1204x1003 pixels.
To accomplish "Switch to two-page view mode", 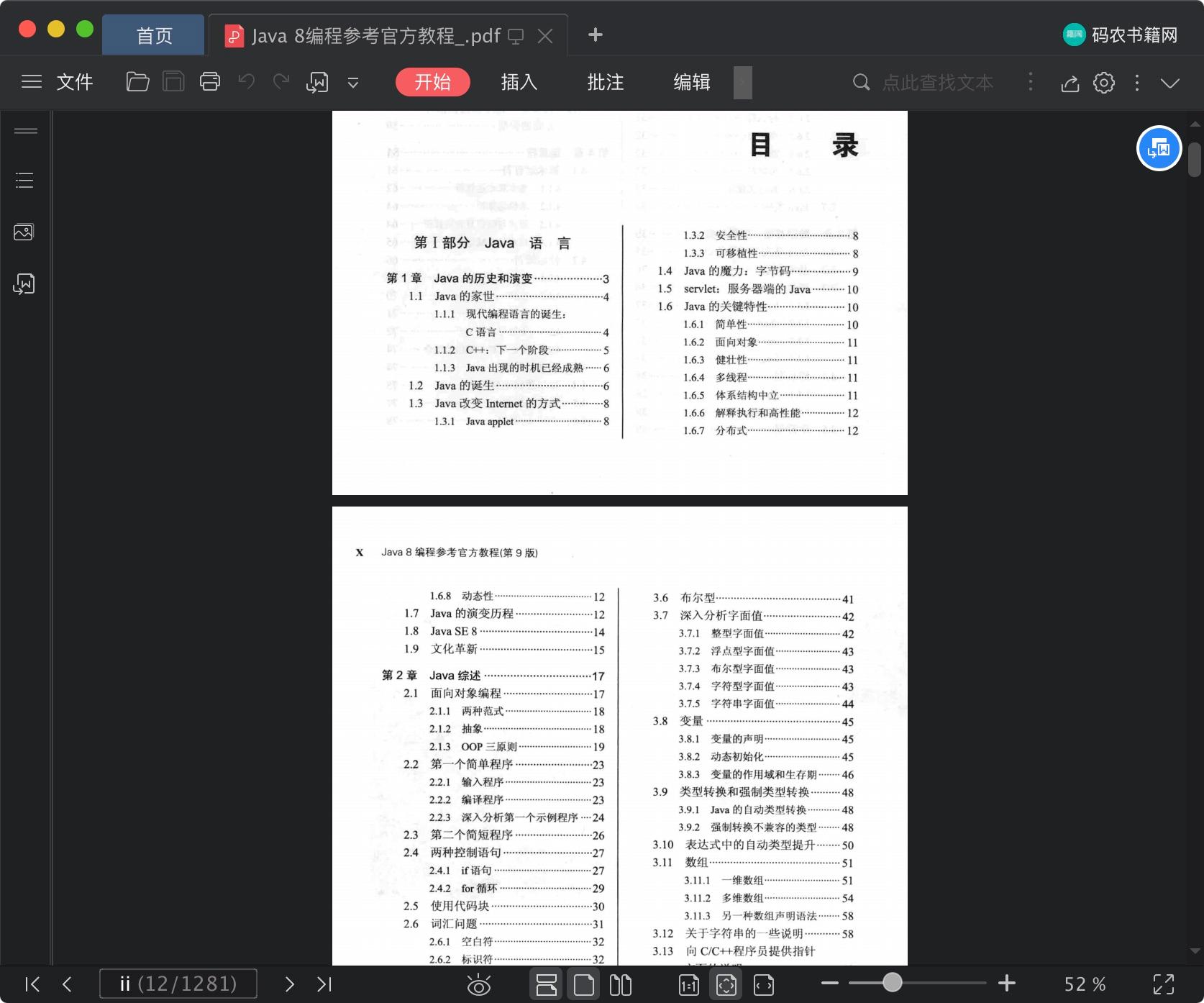I will pyautogui.click(x=621, y=984).
